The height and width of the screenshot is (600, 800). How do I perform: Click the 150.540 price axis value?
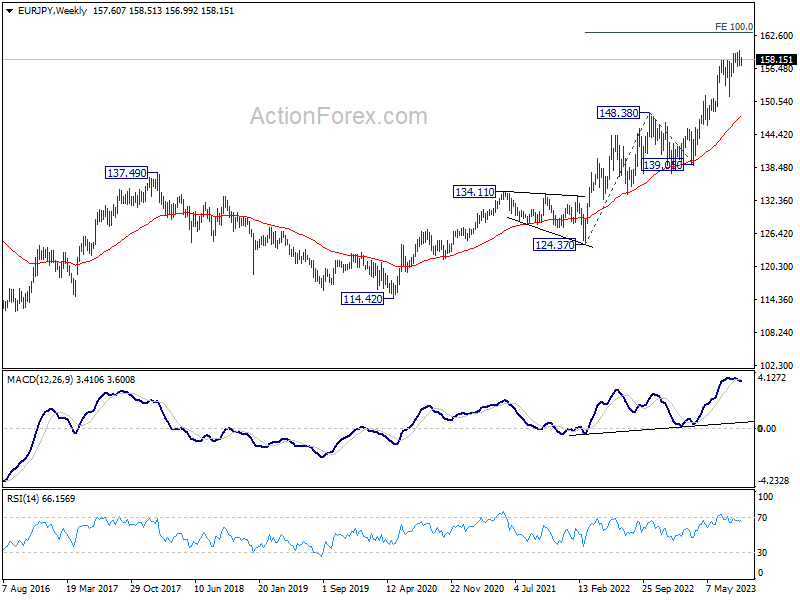[777, 102]
